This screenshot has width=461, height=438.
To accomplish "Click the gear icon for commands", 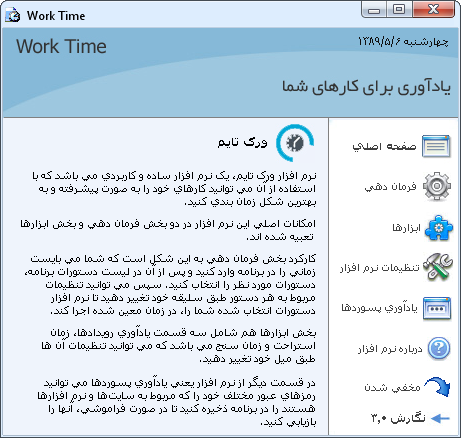I will [x=437, y=186].
